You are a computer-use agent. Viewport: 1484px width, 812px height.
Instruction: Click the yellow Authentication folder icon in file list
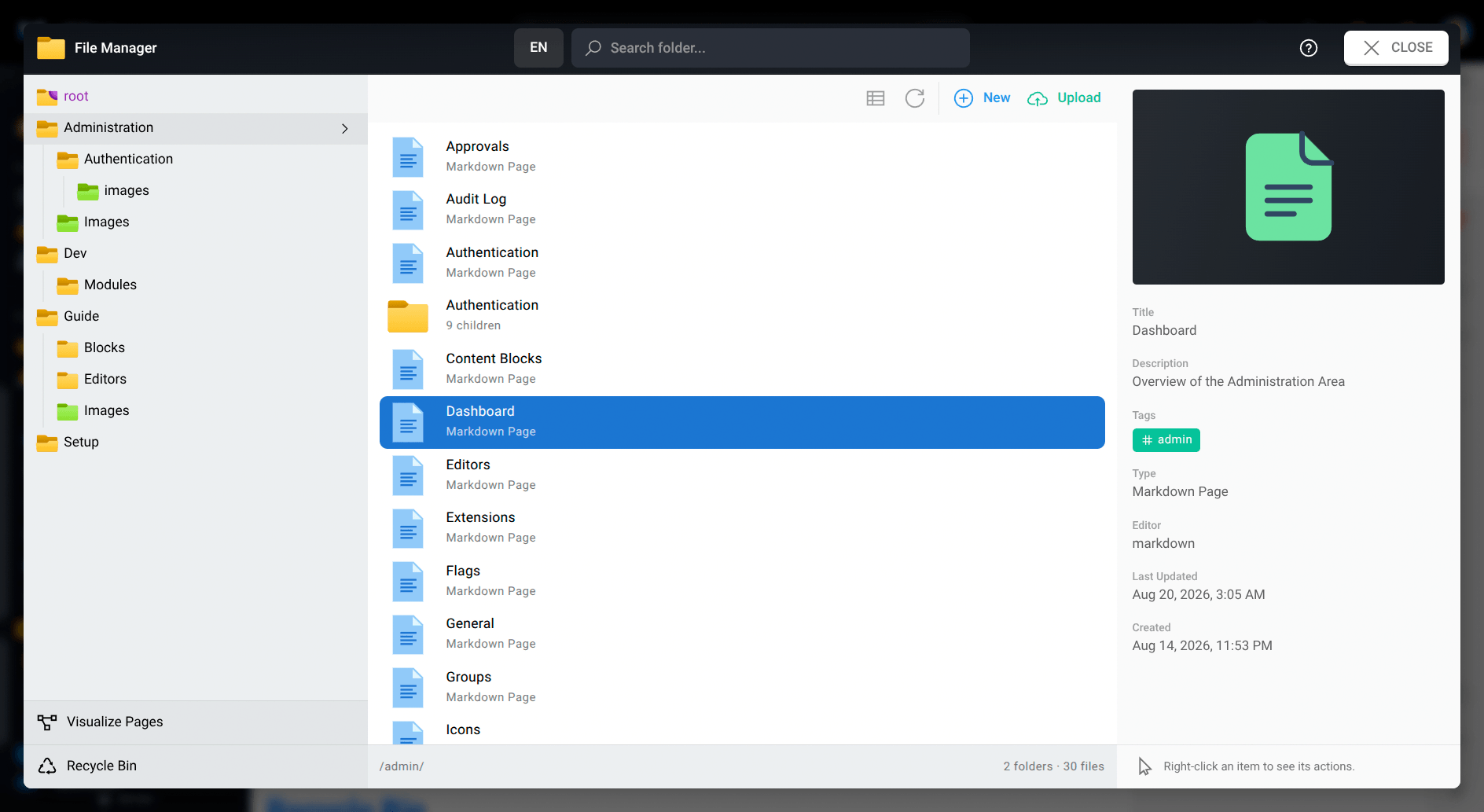408,316
